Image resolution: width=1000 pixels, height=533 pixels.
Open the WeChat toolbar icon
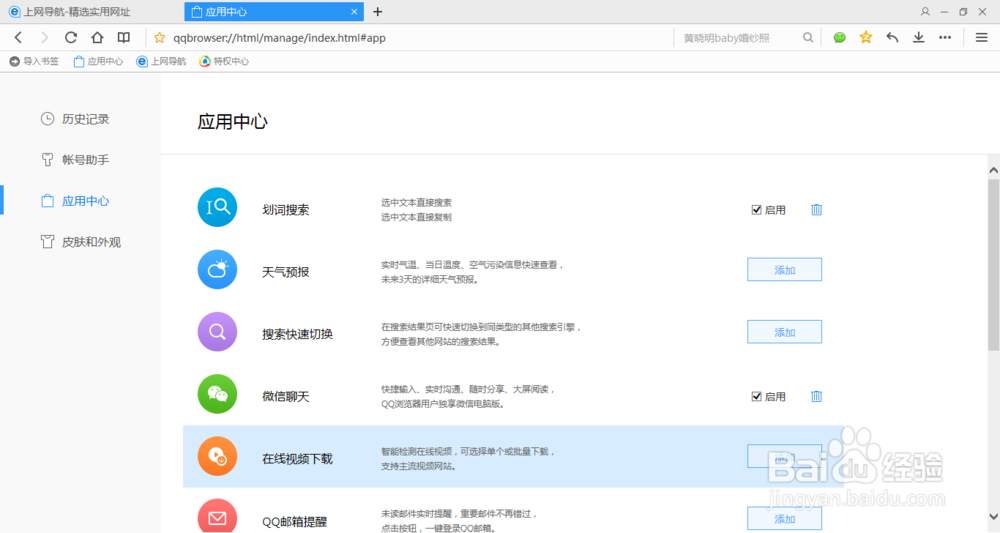click(x=839, y=38)
